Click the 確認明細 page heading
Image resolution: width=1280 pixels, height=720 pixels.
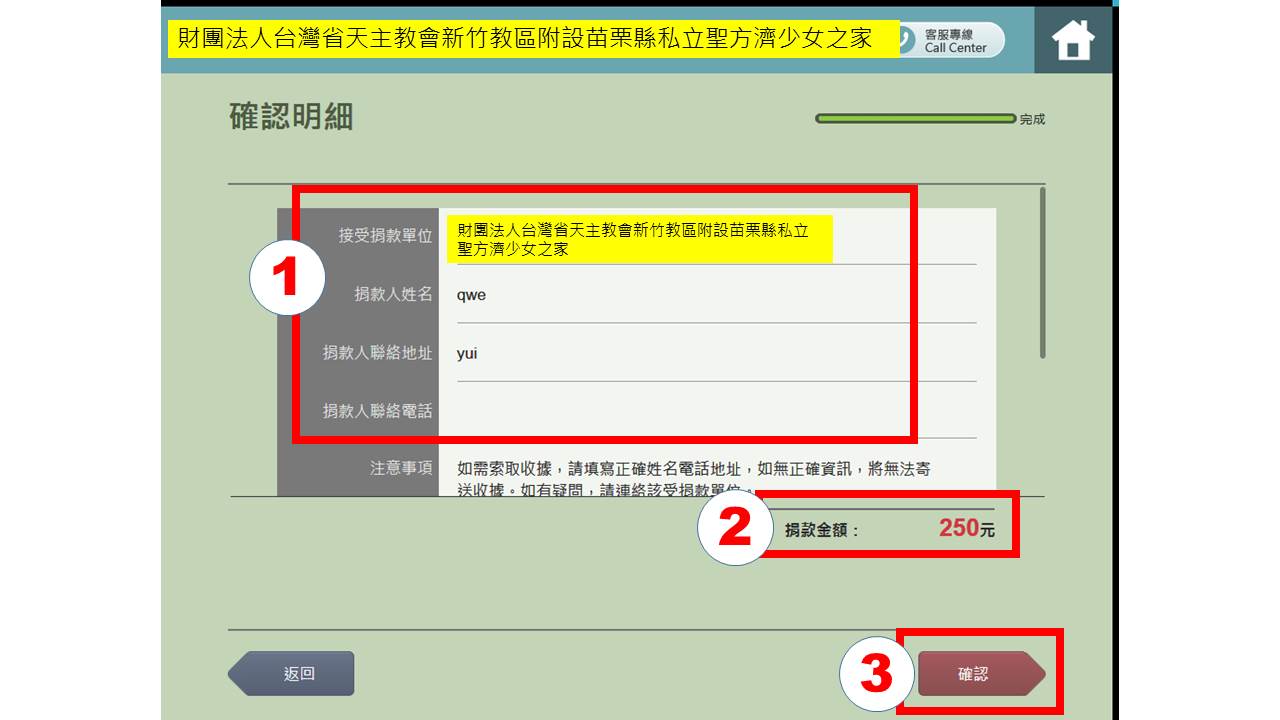point(291,117)
